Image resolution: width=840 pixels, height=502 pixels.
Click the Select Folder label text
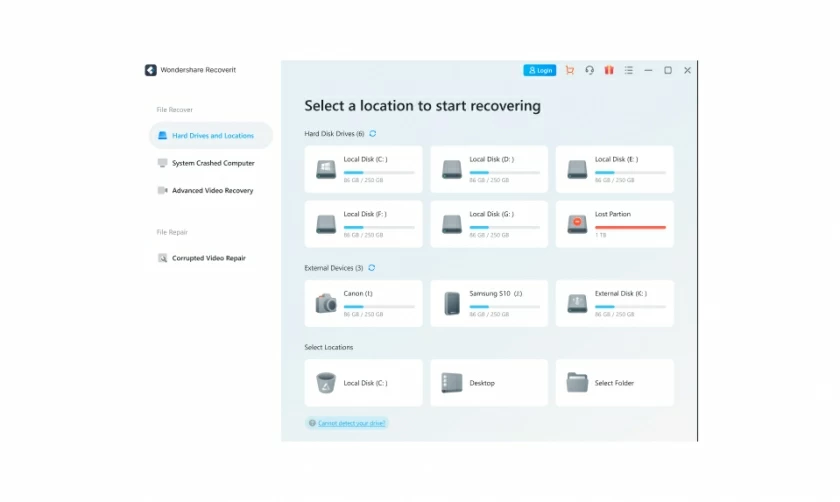(614, 383)
